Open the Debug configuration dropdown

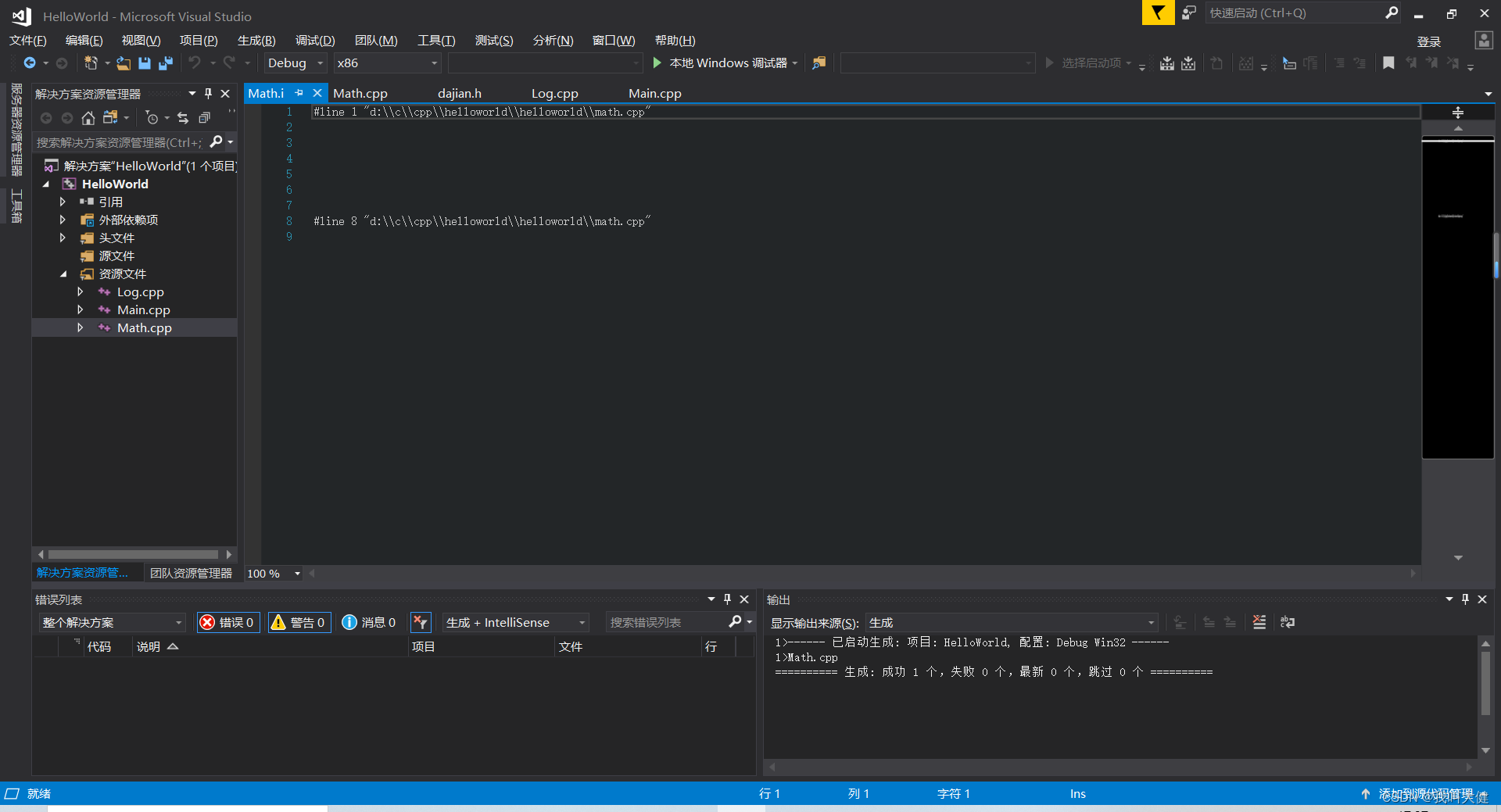tap(296, 63)
